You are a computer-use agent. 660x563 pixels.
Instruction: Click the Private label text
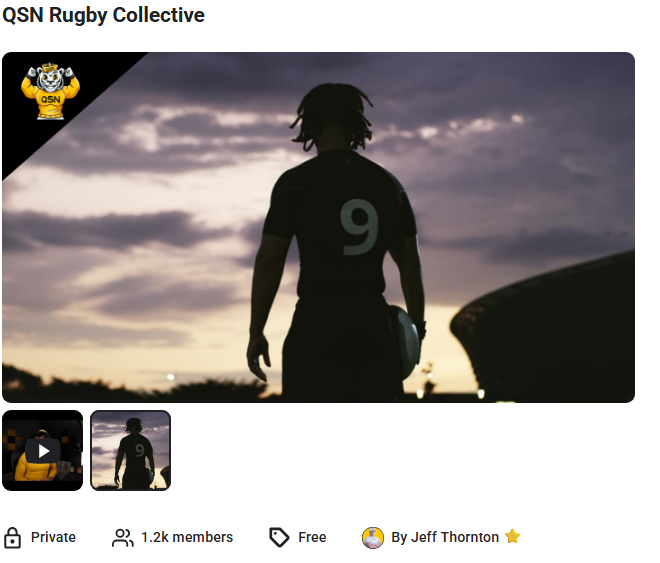[x=53, y=537]
